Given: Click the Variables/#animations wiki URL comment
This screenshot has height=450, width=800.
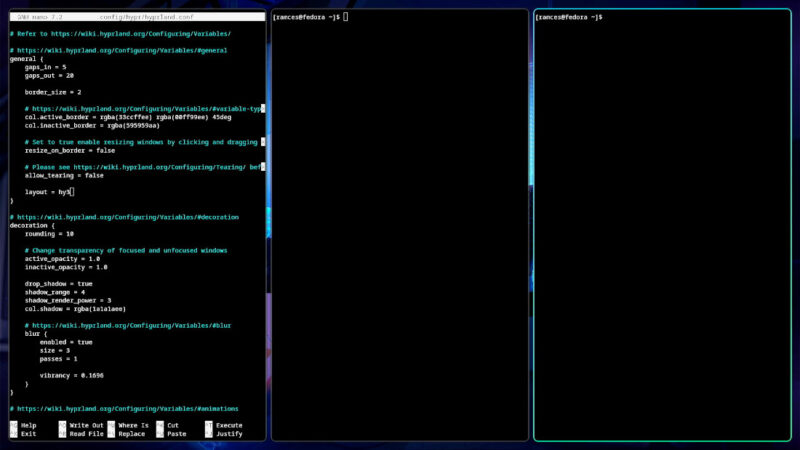Looking at the screenshot, I should [124, 409].
